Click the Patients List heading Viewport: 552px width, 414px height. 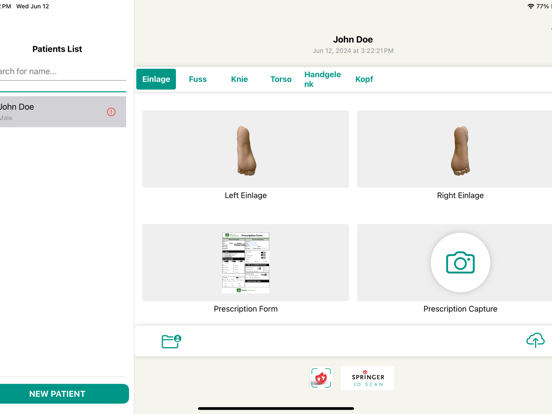pos(57,49)
